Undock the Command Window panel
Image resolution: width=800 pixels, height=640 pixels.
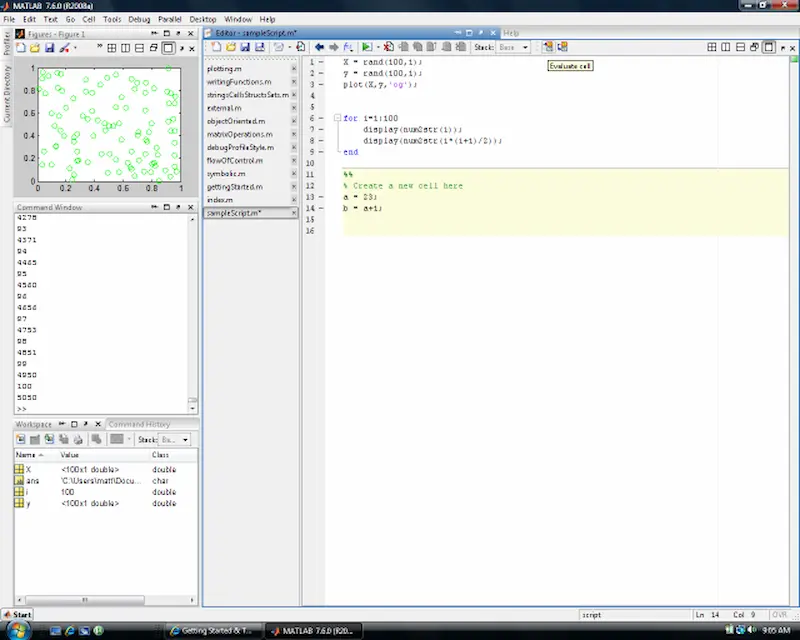click(x=154, y=206)
